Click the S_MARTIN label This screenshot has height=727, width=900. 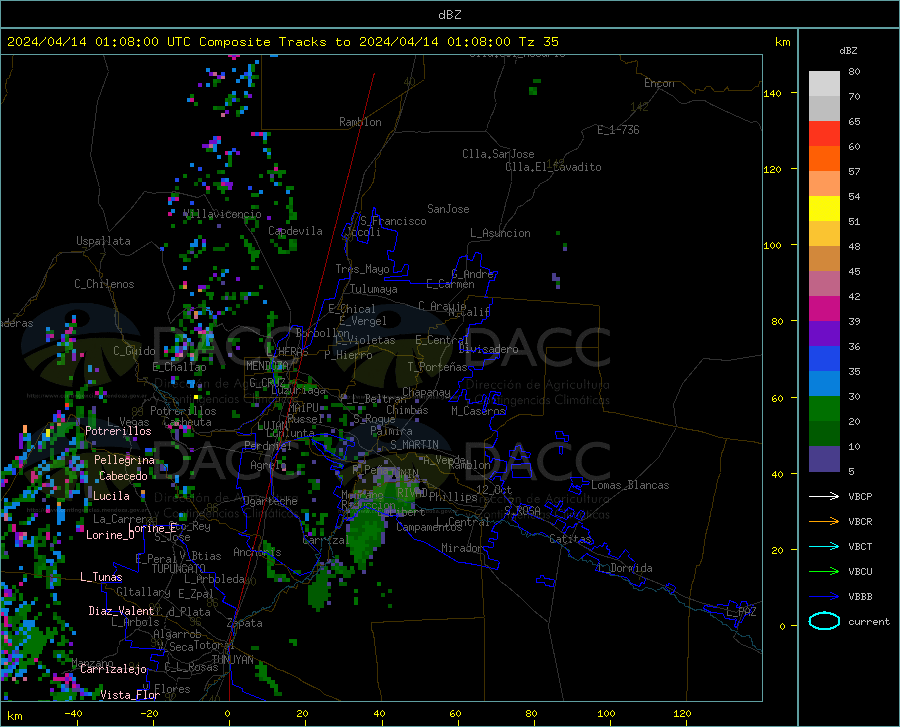coord(414,445)
